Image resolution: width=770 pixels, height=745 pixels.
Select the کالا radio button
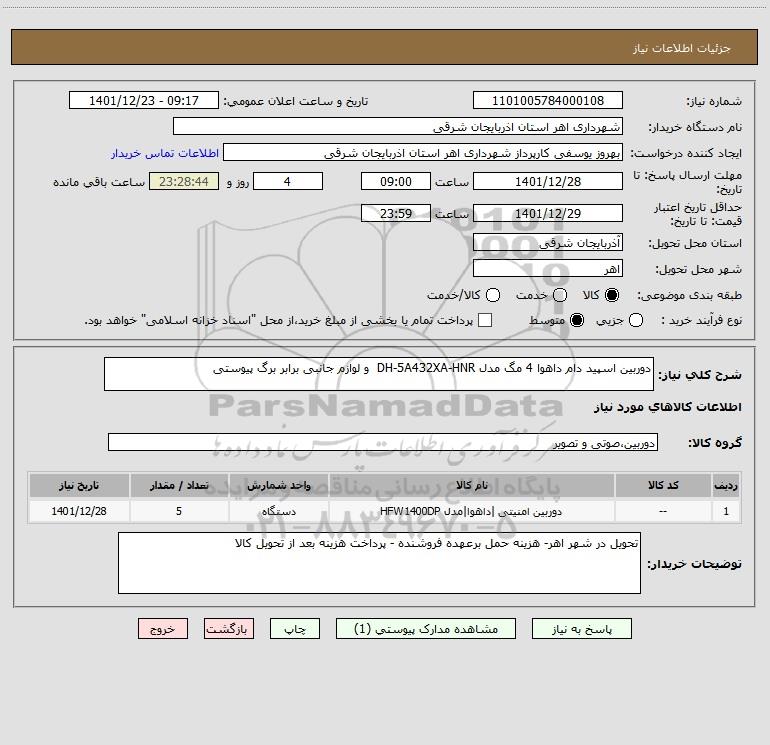[x=612, y=295]
